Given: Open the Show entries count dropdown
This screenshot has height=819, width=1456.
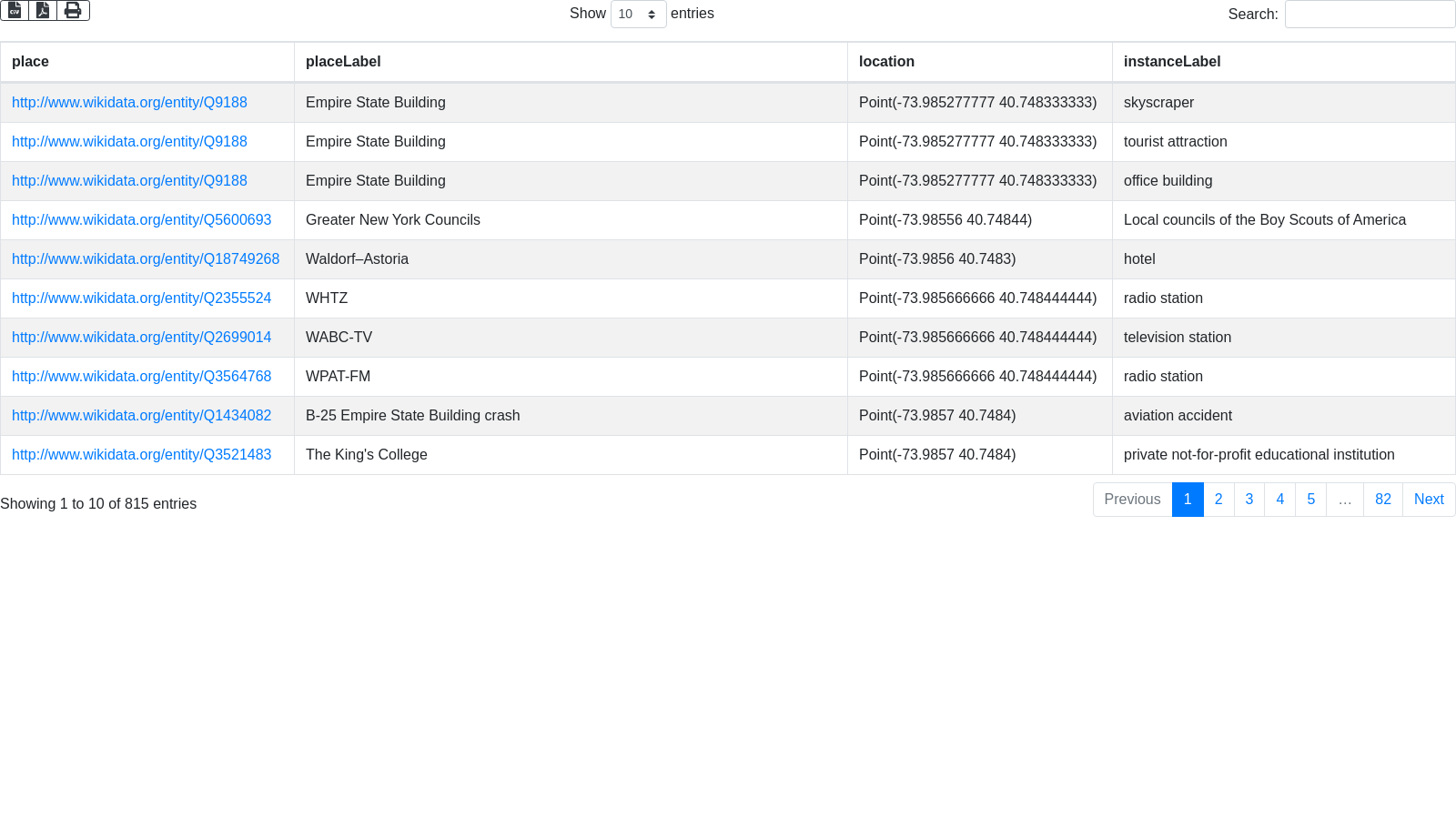Looking at the screenshot, I should coord(638,14).
